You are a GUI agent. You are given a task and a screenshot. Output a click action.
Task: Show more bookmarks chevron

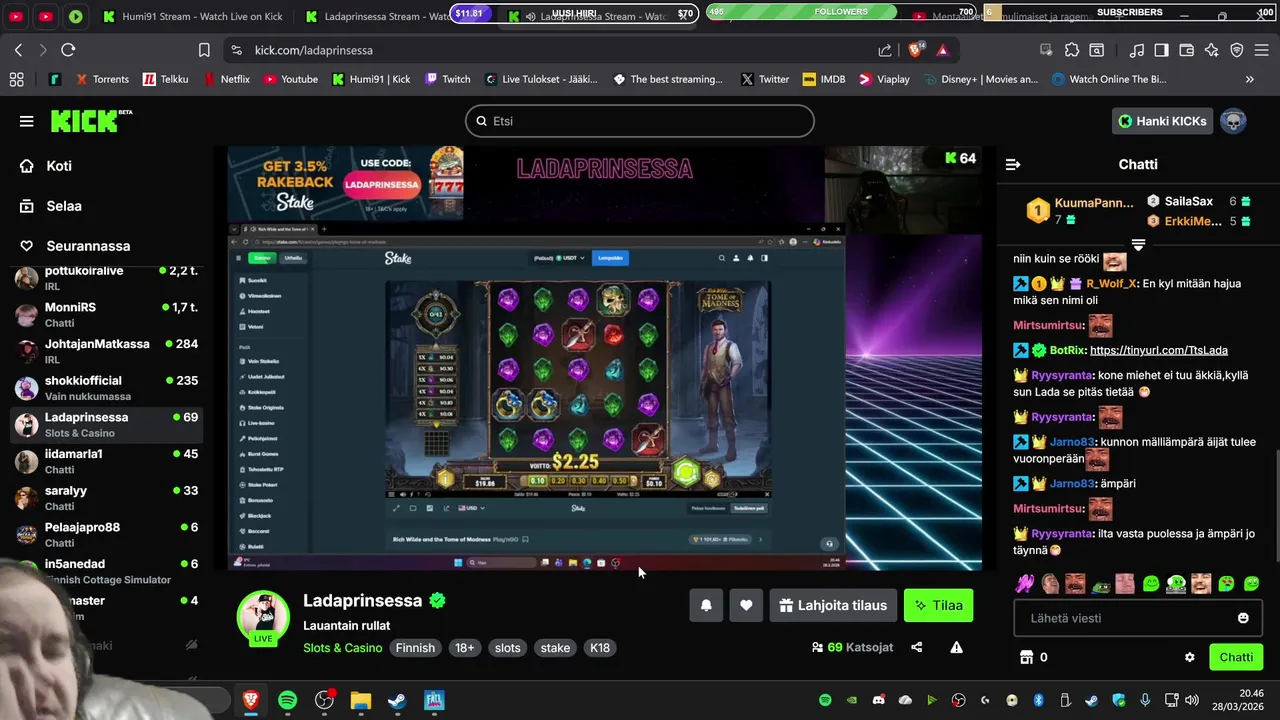point(1249,79)
